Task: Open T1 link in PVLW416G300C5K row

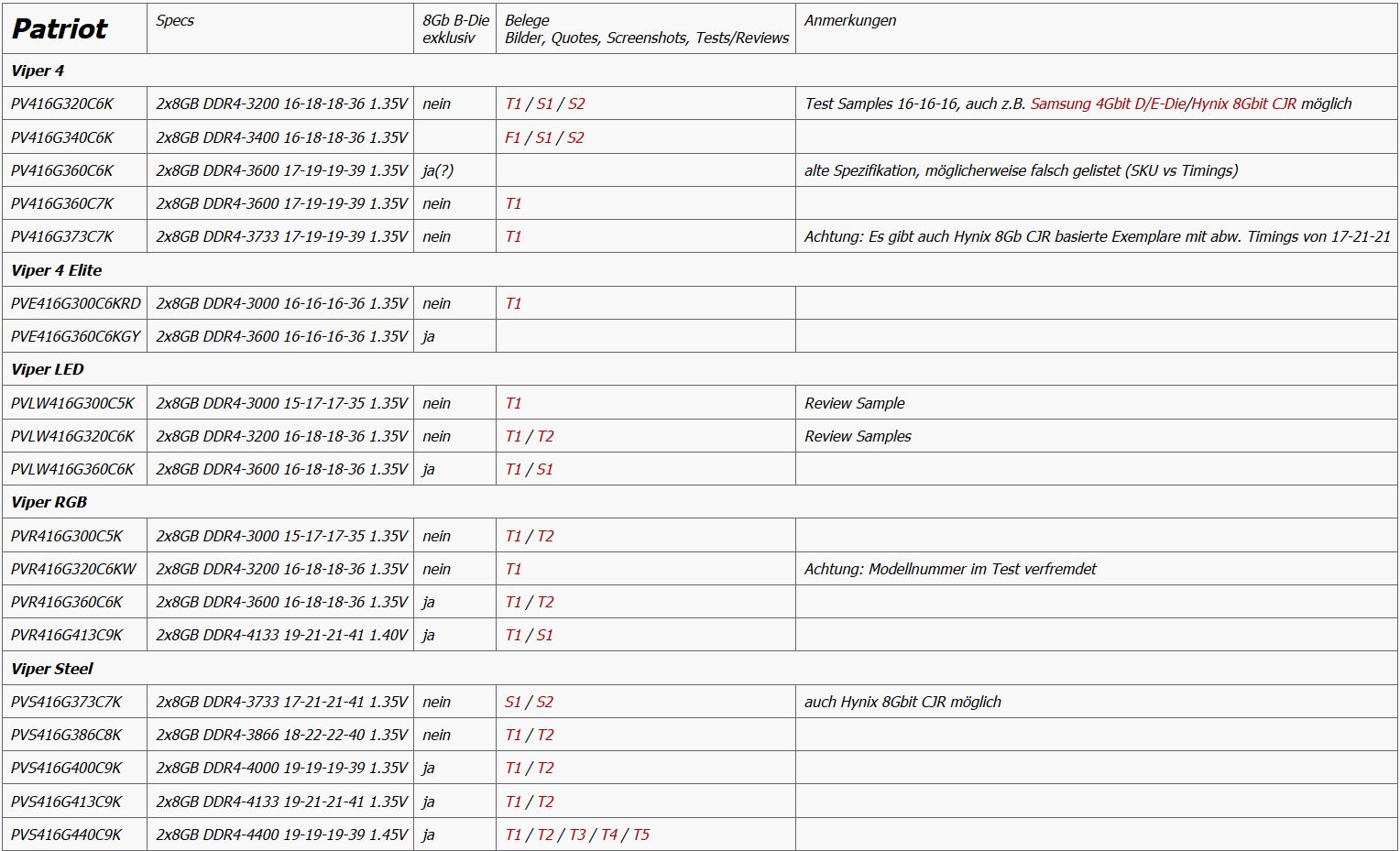Action: 513,403
